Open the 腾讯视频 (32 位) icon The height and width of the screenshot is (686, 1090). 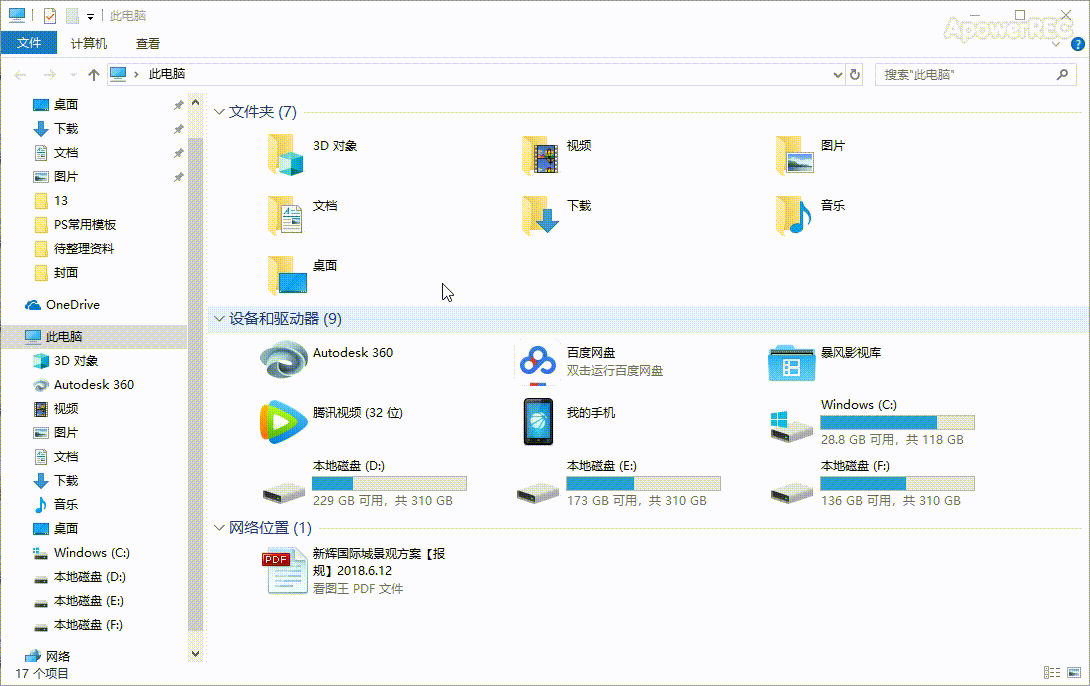[284, 421]
